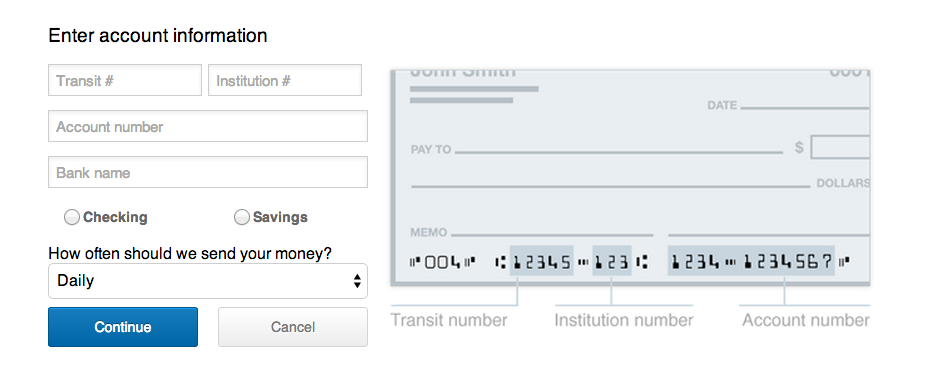Click the Transit number caption under cheque

pyautogui.click(x=449, y=320)
